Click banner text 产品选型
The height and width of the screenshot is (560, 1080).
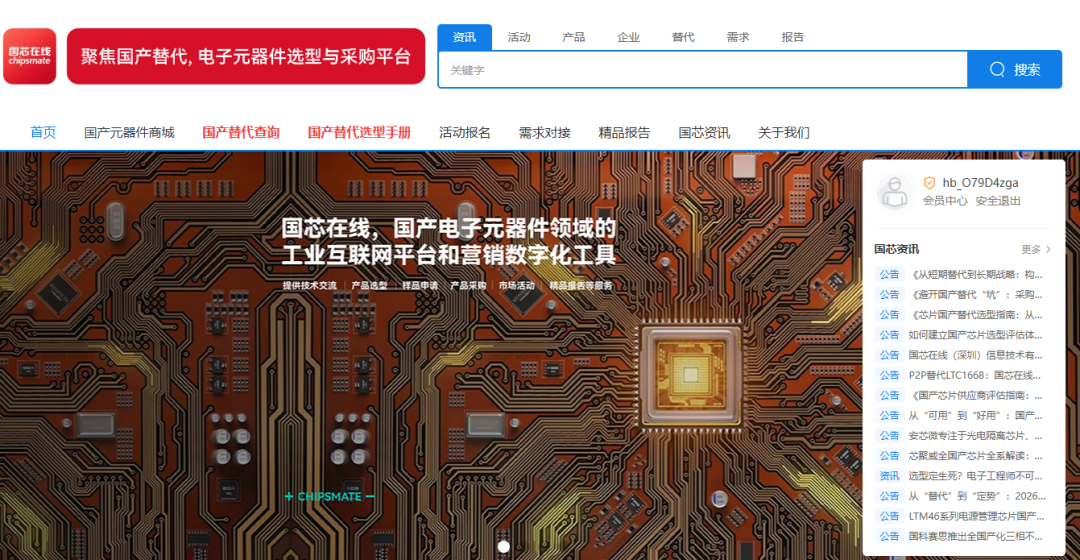(x=369, y=286)
